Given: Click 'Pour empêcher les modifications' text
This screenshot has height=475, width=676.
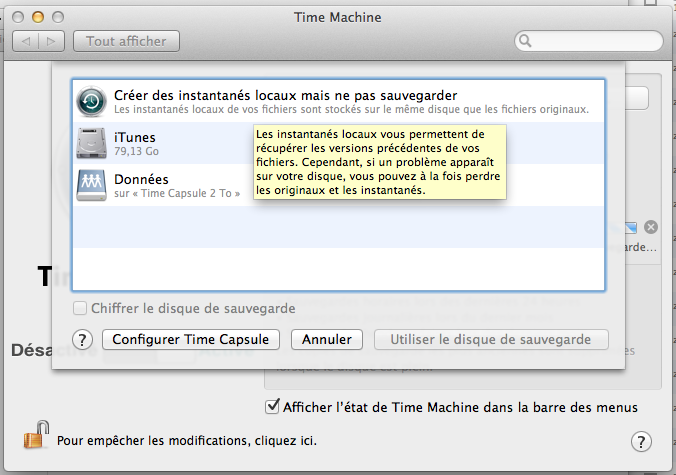Looking at the screenshot, I should (x=187, y=441).
